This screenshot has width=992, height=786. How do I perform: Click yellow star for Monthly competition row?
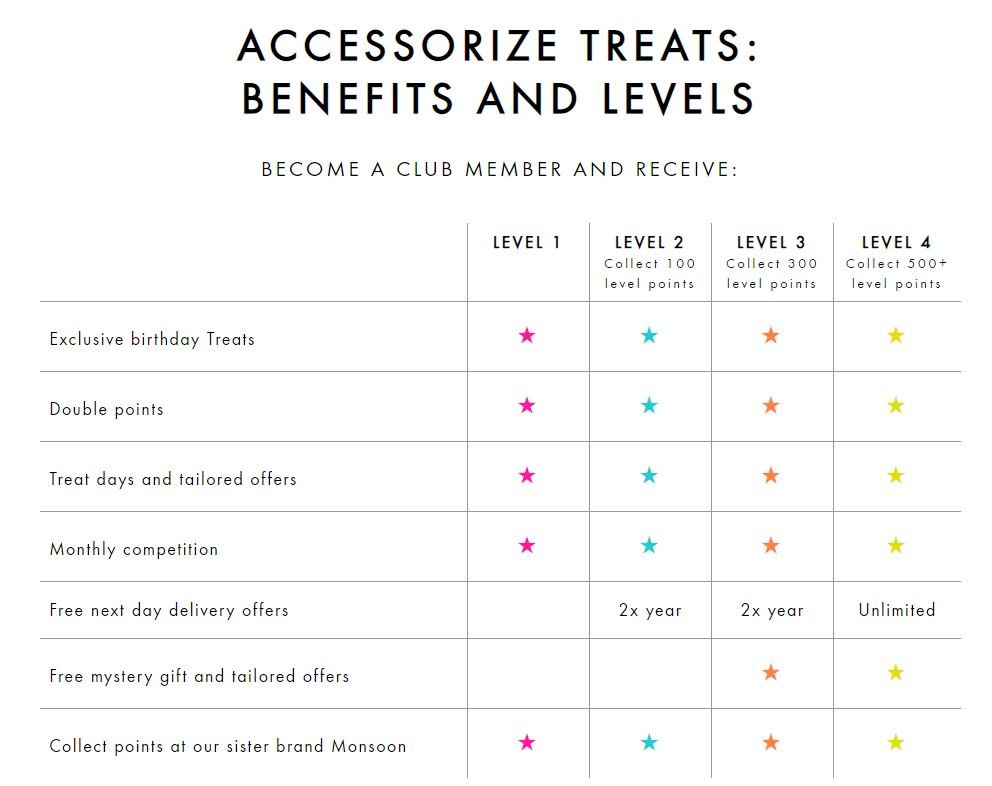click(896, 546)
